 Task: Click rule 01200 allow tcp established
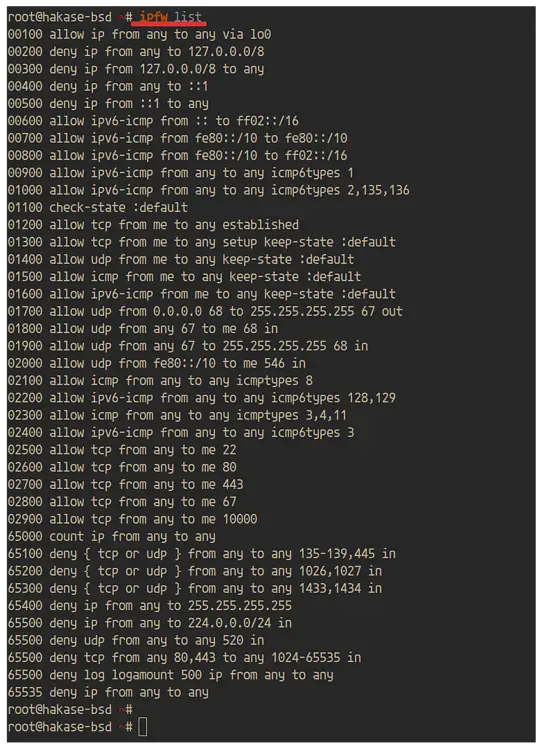[x=153, y=225]
